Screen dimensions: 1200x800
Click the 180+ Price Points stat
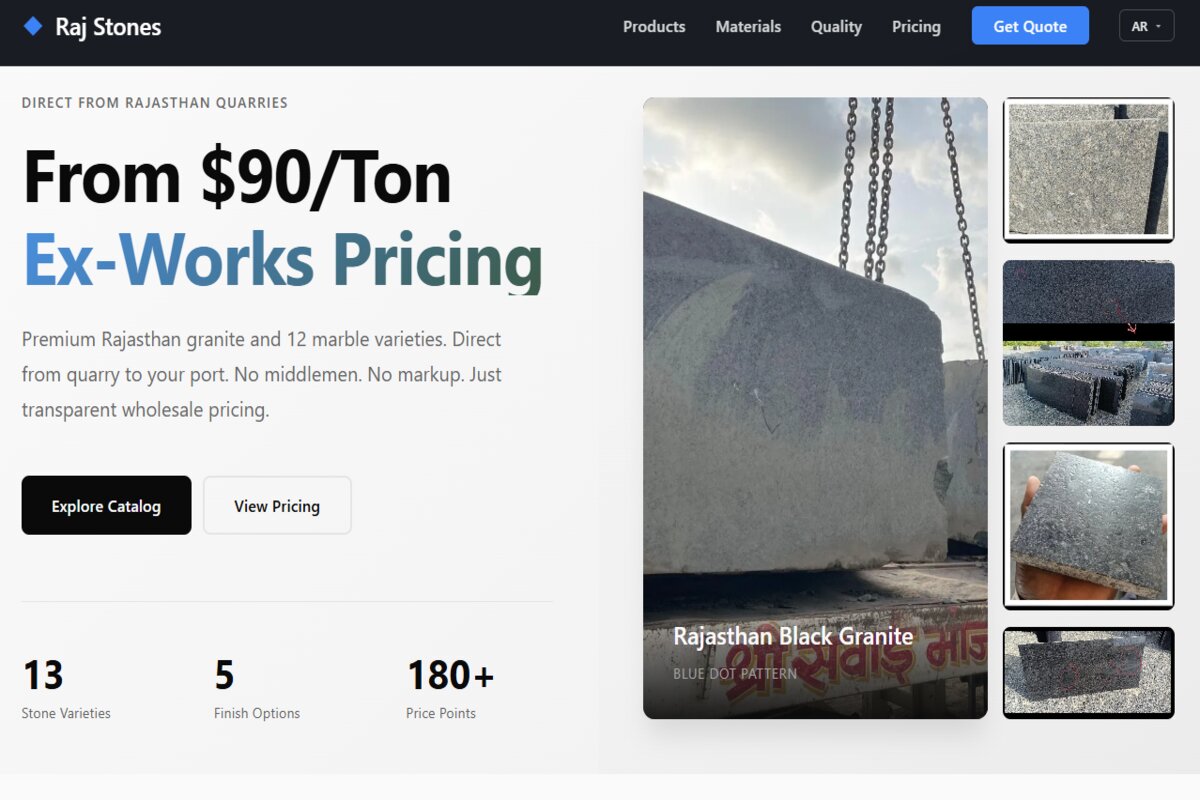[450, 688]
